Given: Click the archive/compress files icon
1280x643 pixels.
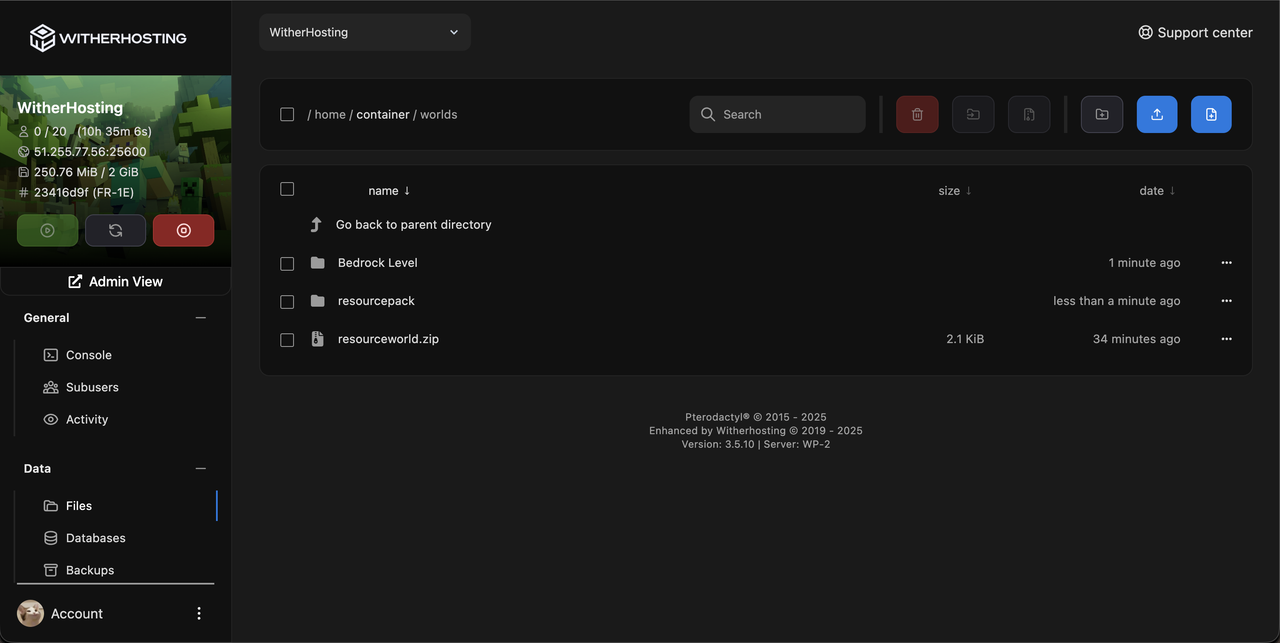Looking at the screenshot, I should pyautogui.click(x=1029, y=114).
